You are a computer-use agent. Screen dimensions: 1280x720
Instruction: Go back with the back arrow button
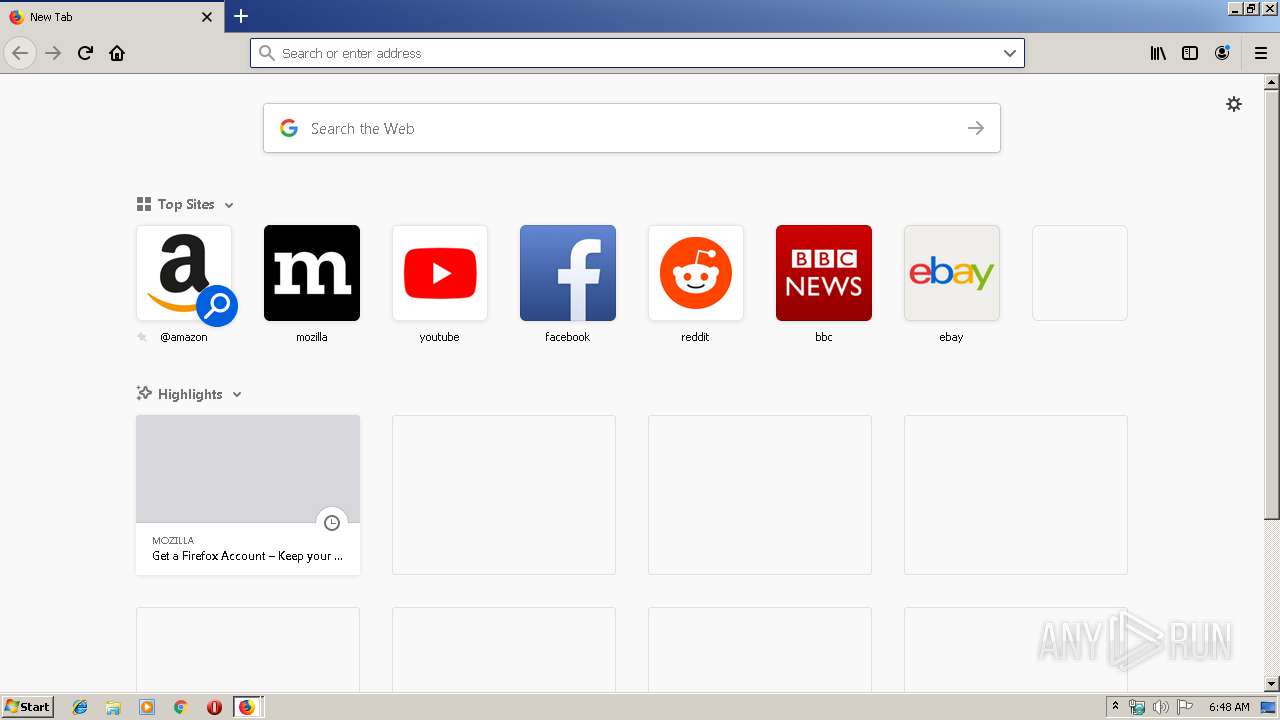click(x=20, y=53)
